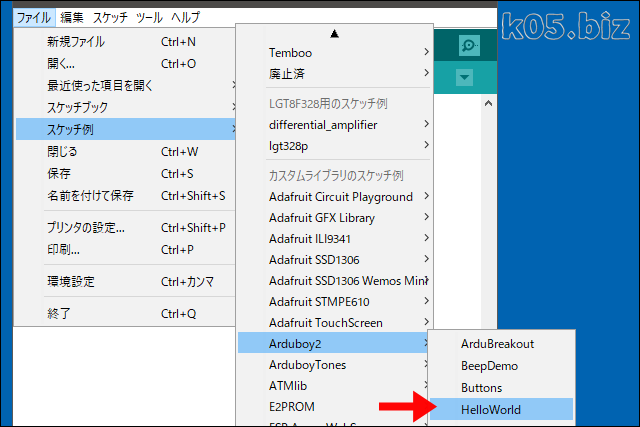Open the ツール menu

149,18
